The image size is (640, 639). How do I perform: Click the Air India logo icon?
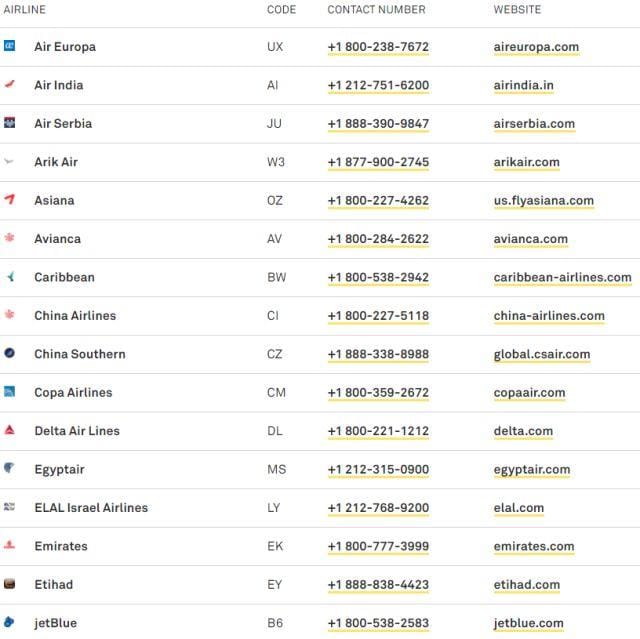click(x=10, y=85)
